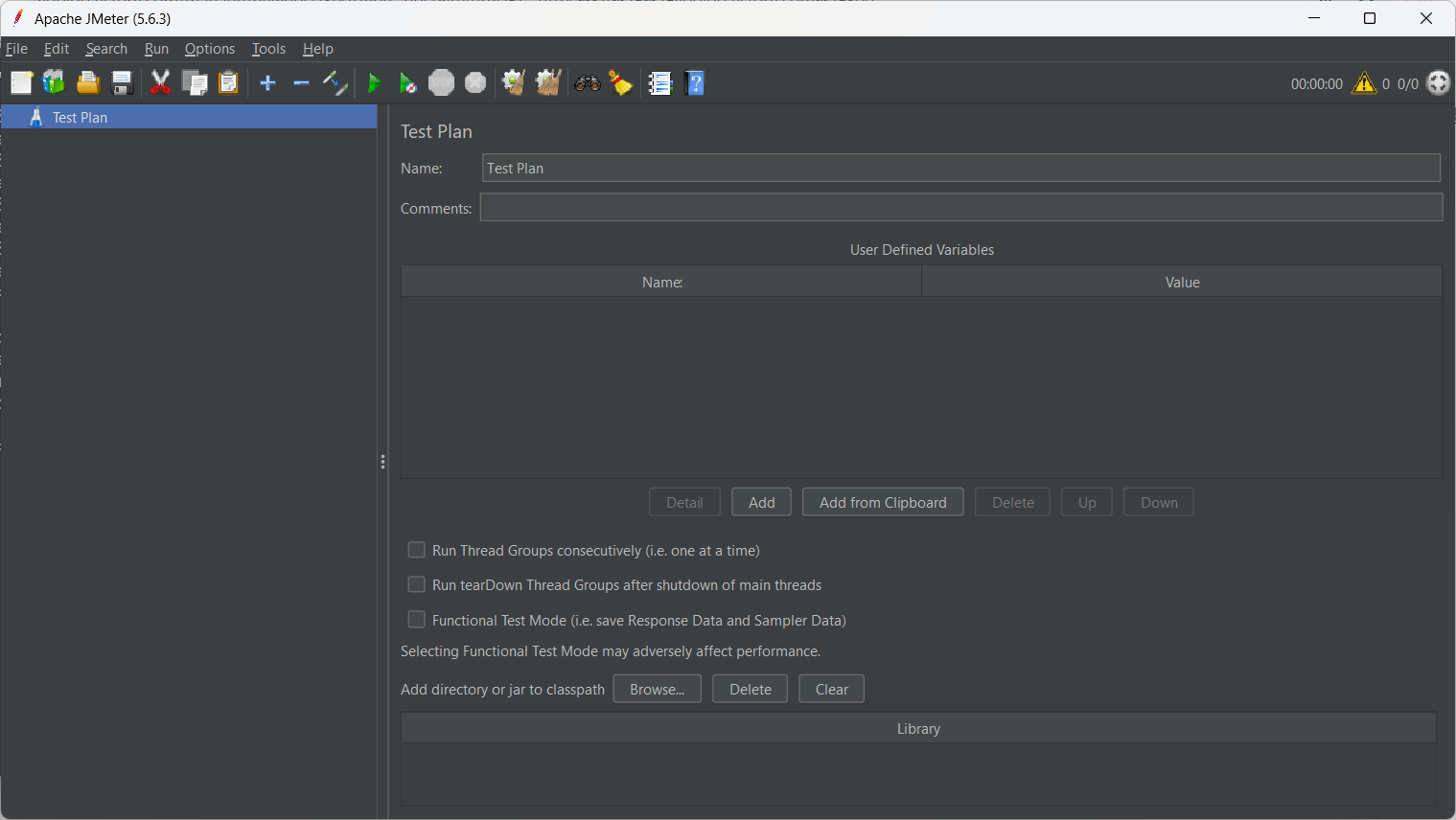Viewport: 1456px width, 820px height.
Task: Click Delete button beside Browse
Action: tap(751, 689)
